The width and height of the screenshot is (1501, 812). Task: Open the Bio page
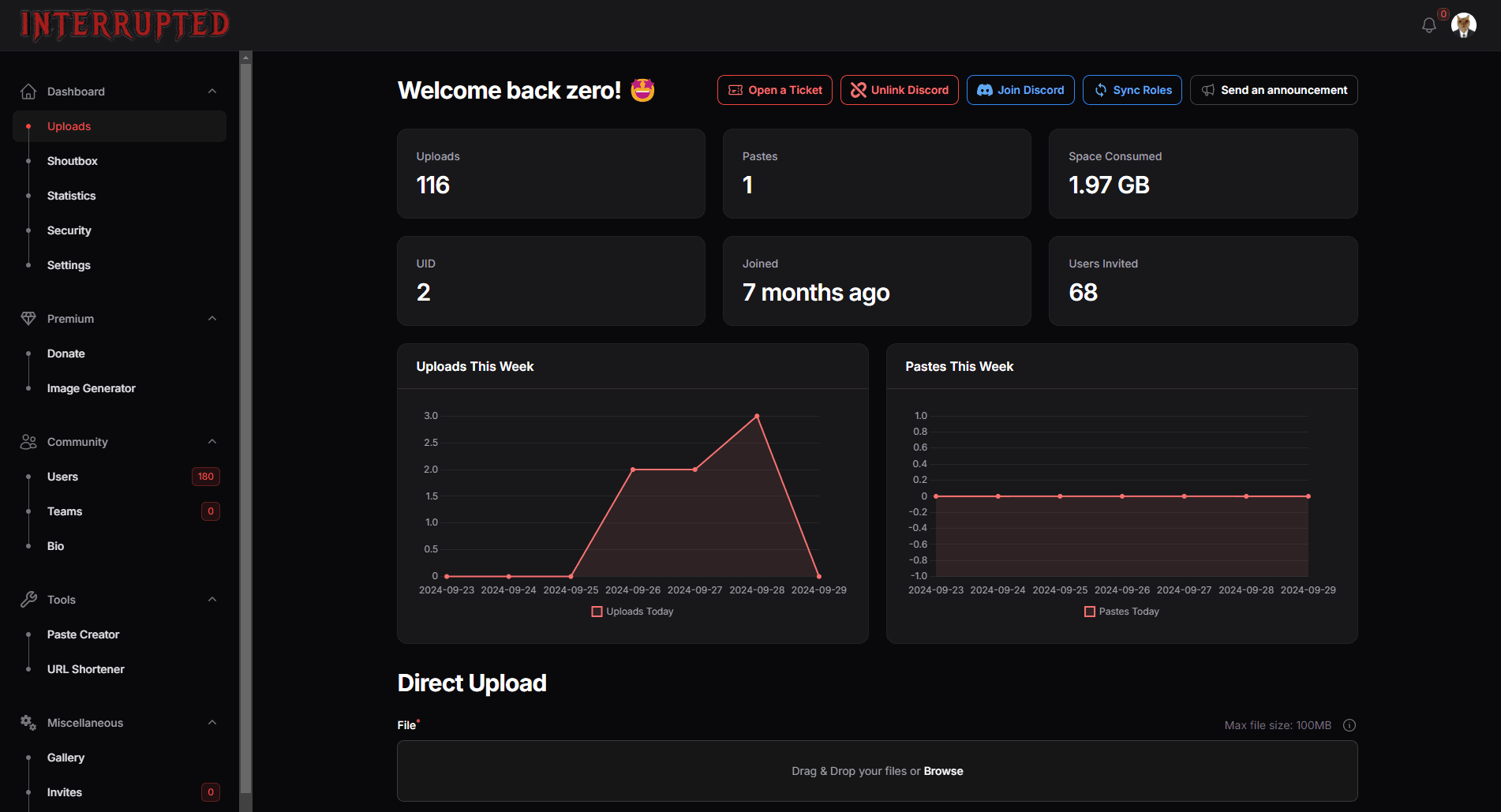(119, 546)
